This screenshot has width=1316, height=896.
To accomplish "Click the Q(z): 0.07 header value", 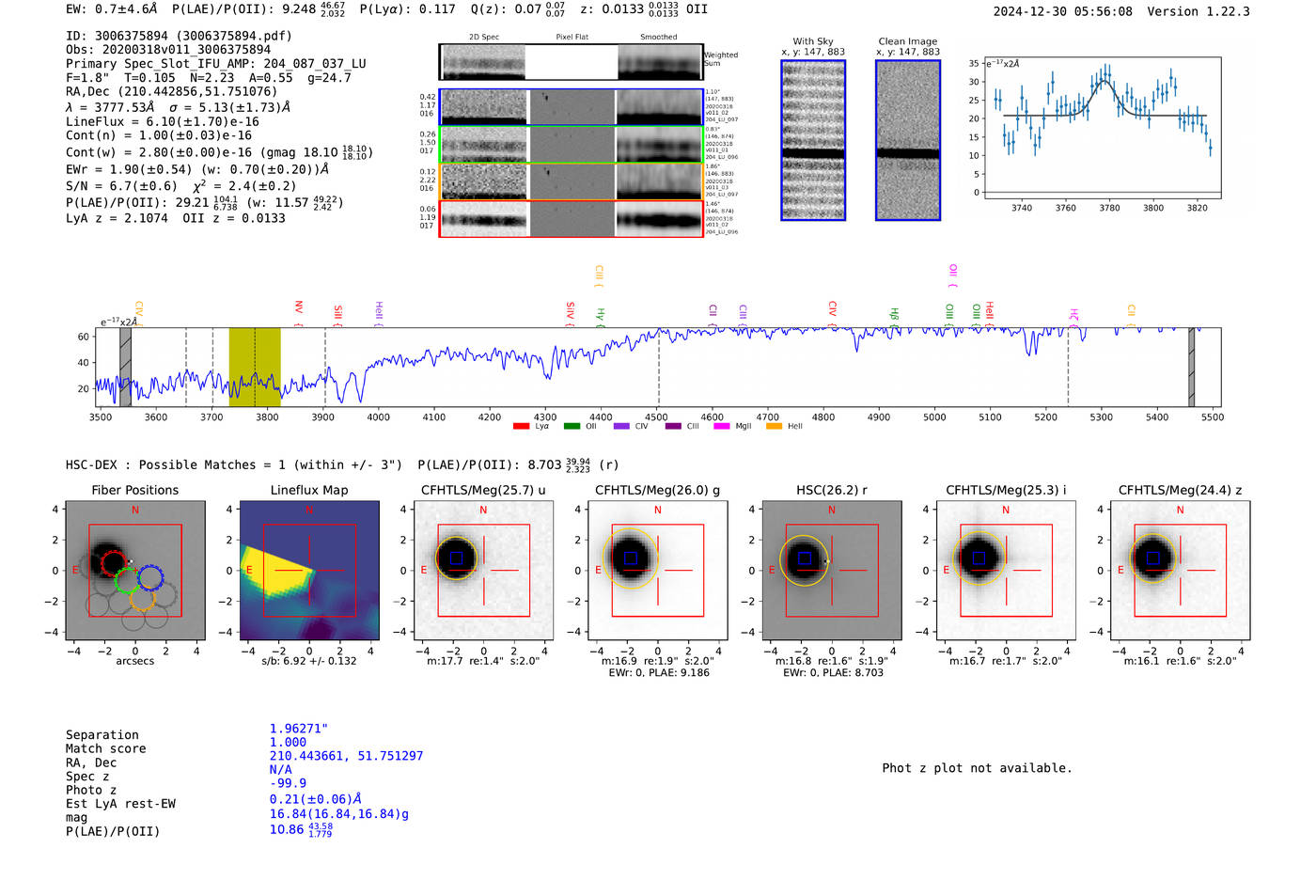I will click(519, 9).
